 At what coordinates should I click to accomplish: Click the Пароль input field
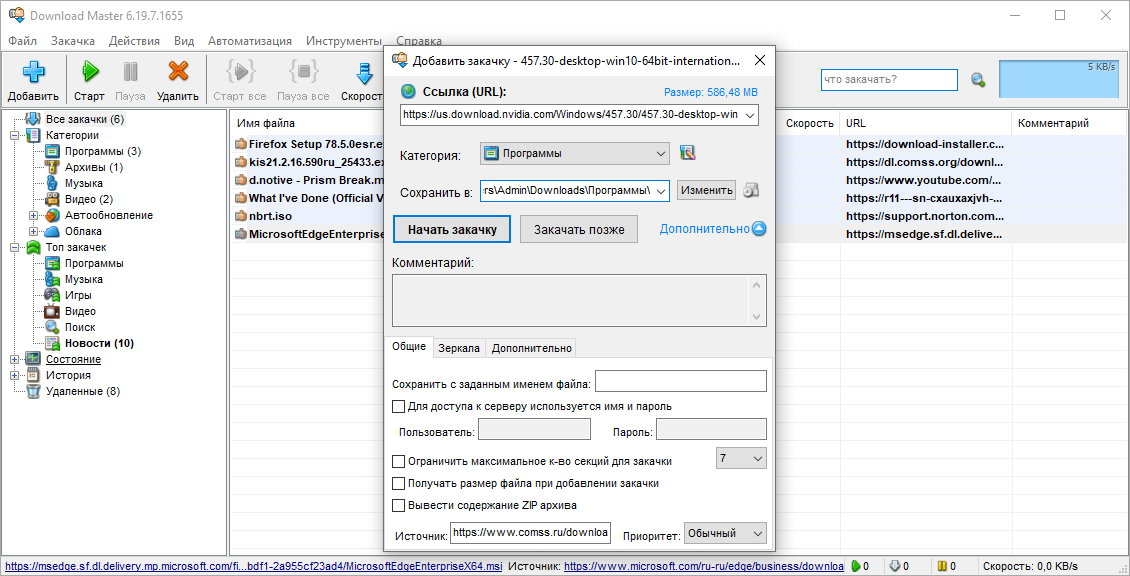click(711, 431)
